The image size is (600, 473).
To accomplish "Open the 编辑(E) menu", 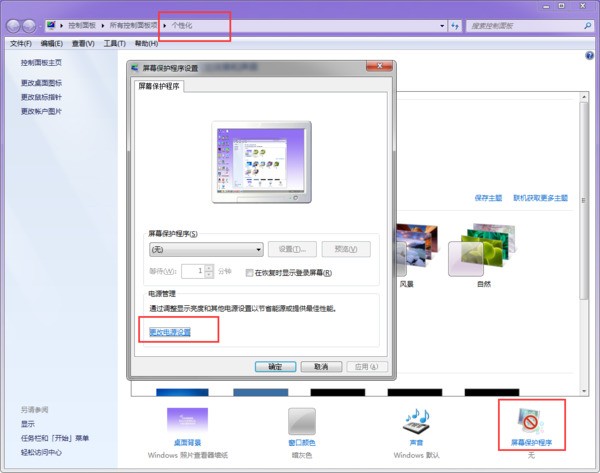I will (52, 44).
